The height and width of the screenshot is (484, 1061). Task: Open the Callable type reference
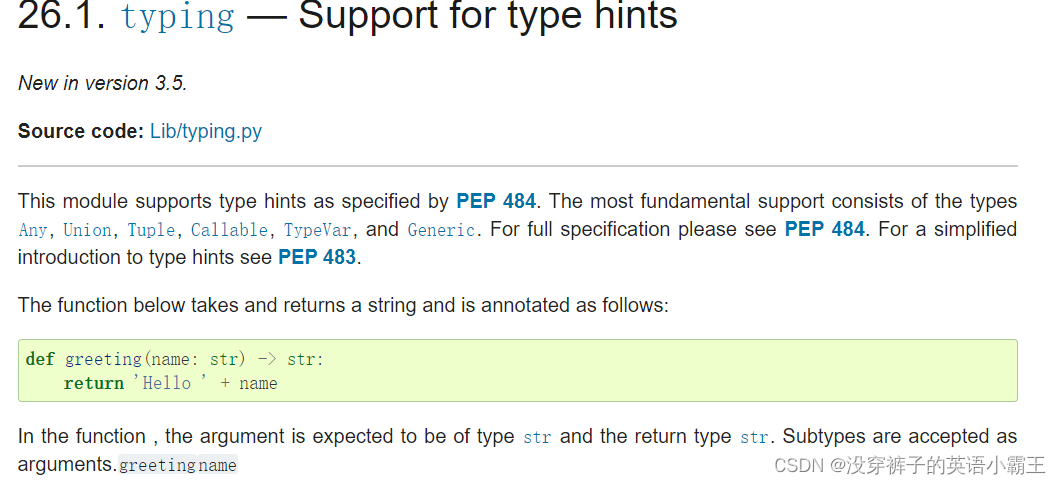(230, 230)
